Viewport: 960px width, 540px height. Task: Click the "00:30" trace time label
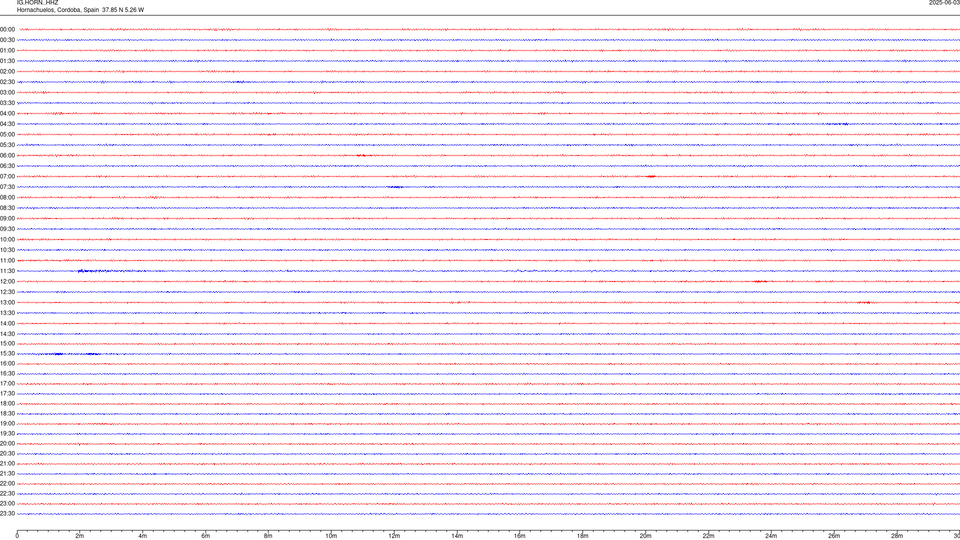click(x=7, y=40)
